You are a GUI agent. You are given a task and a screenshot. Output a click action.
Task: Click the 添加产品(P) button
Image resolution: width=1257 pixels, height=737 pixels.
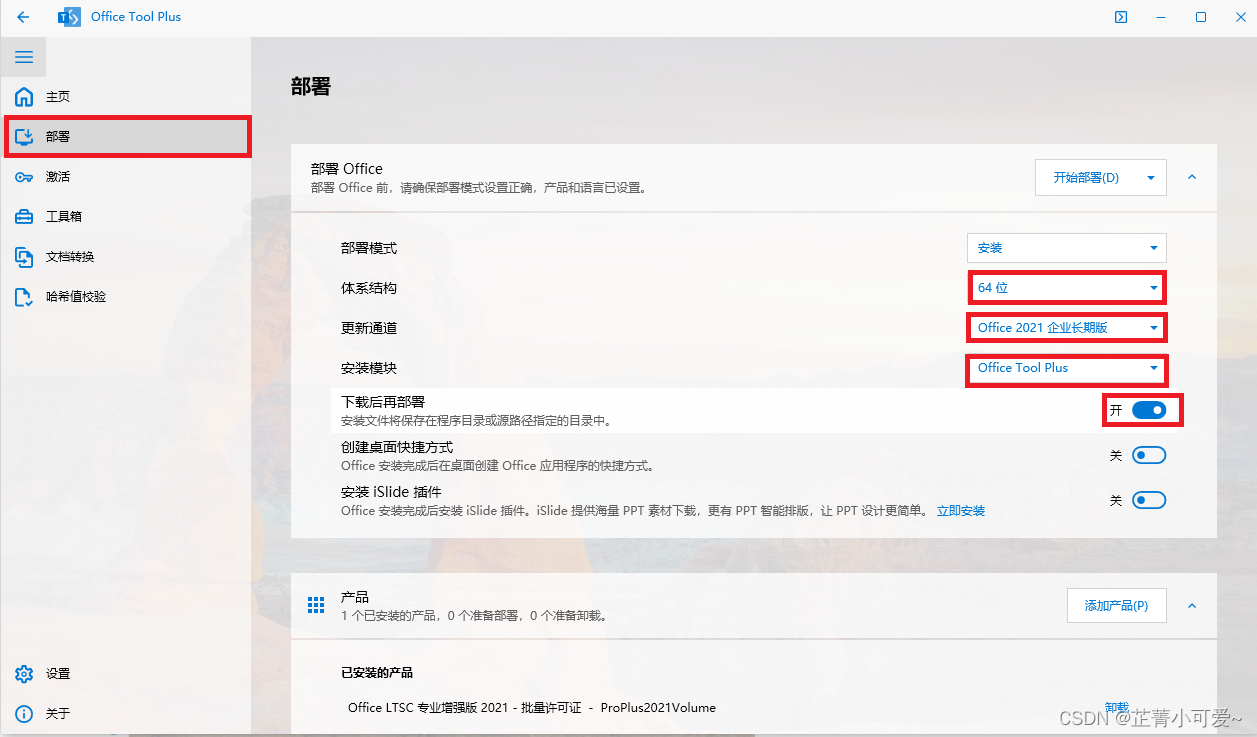[1117, 605]
